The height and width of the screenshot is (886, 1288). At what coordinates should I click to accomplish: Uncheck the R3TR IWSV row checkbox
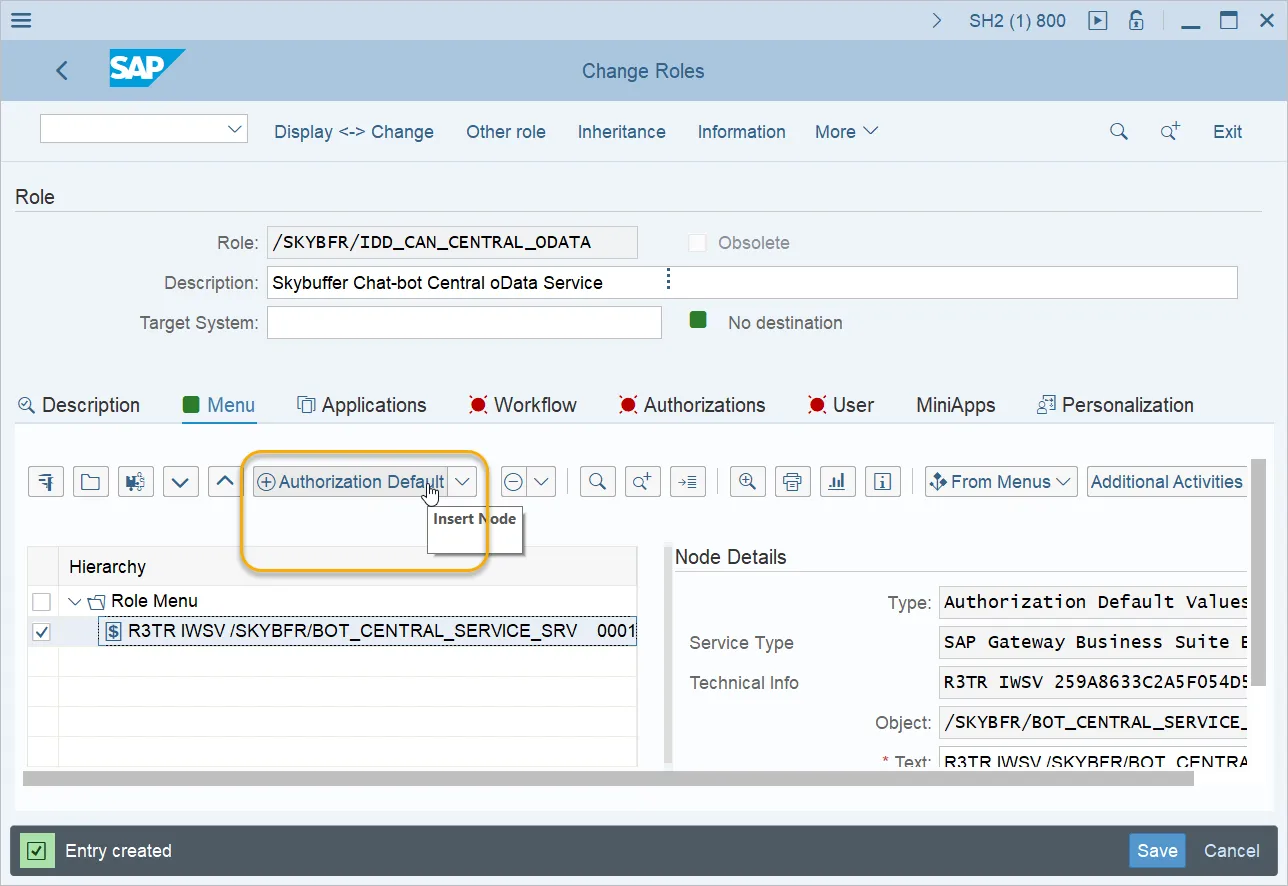tap(41, 632)
